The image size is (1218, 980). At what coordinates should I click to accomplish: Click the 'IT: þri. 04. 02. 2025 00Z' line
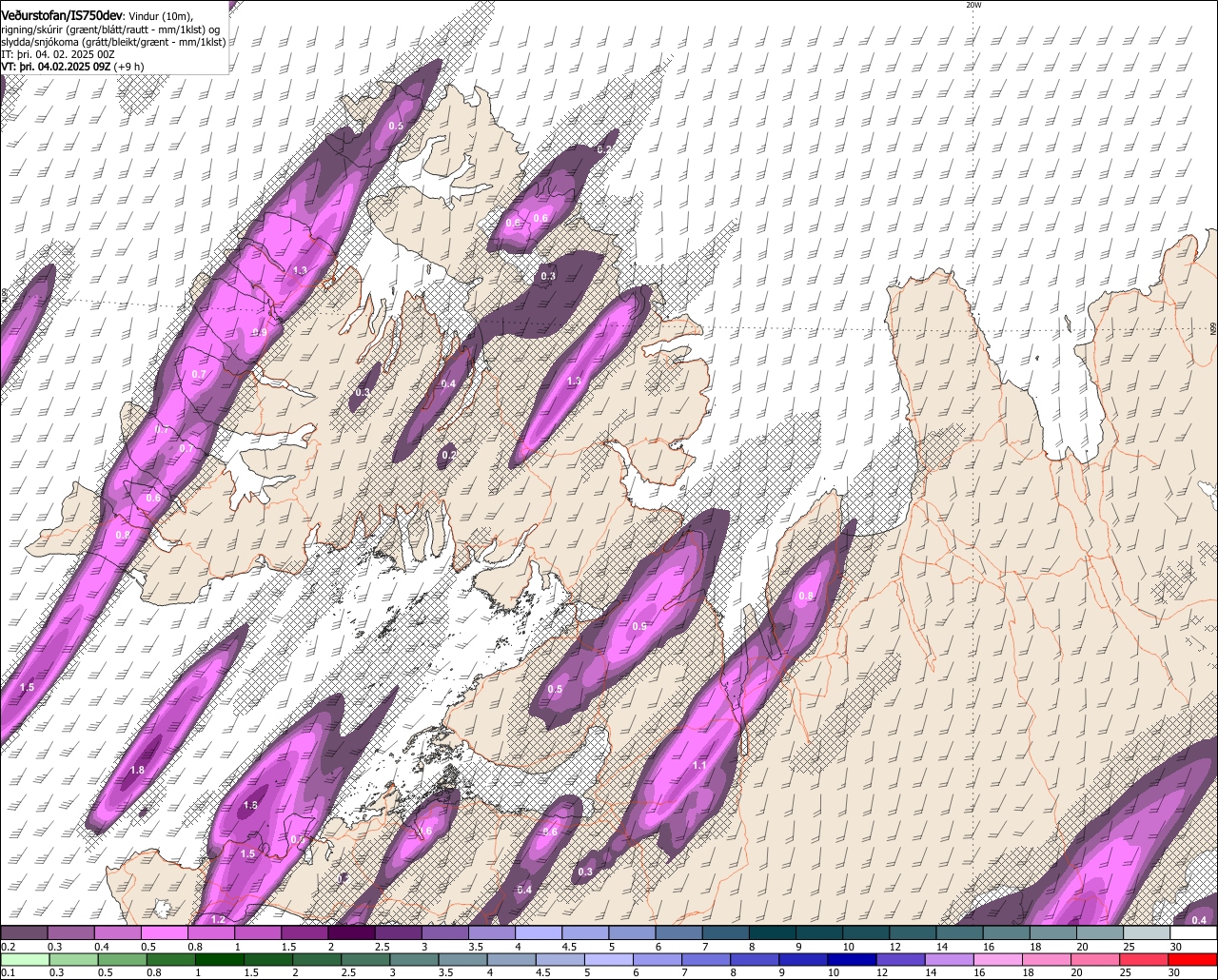tap(58, 54)
